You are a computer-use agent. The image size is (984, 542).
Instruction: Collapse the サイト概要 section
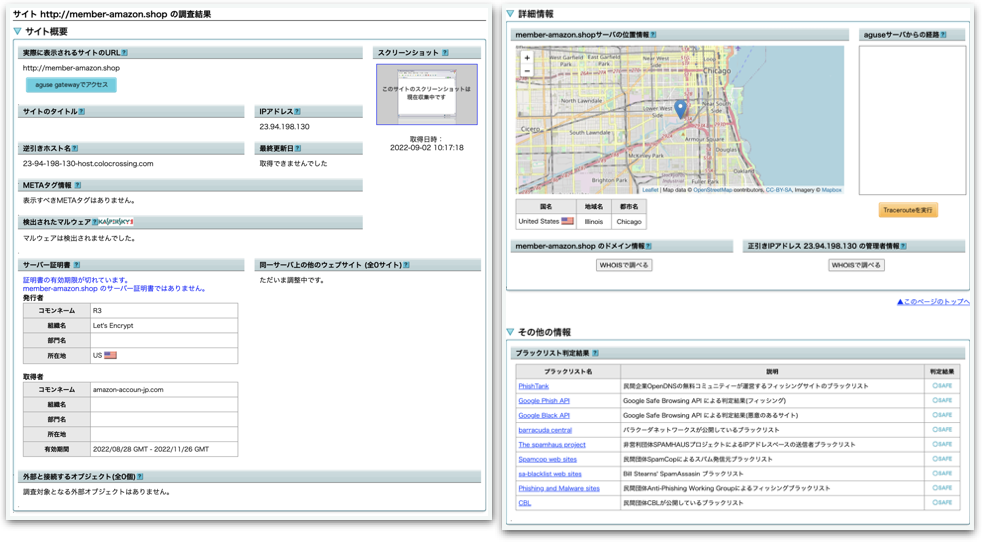[18, 31]
